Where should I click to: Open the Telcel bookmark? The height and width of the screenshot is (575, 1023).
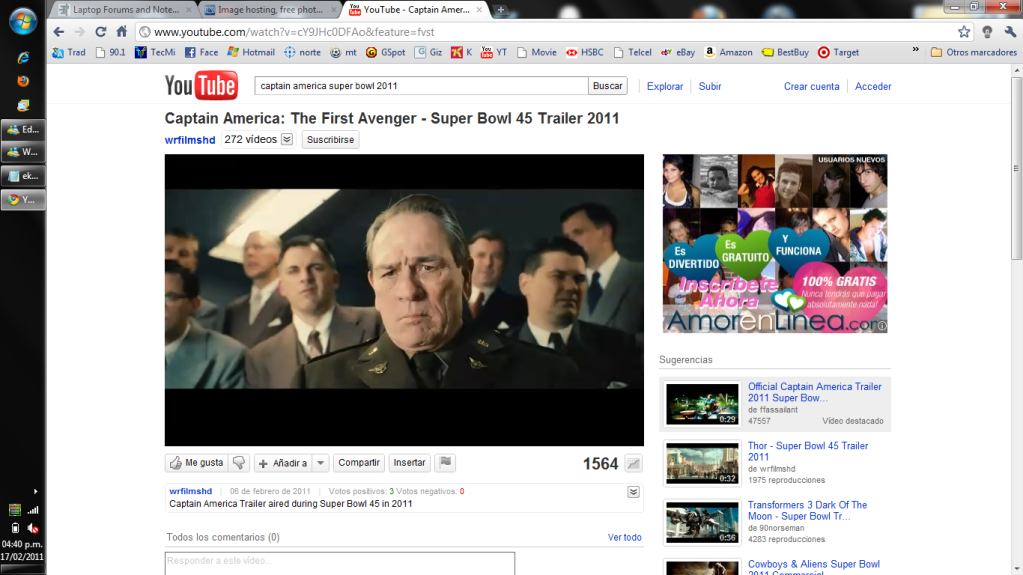coord(632,52)
